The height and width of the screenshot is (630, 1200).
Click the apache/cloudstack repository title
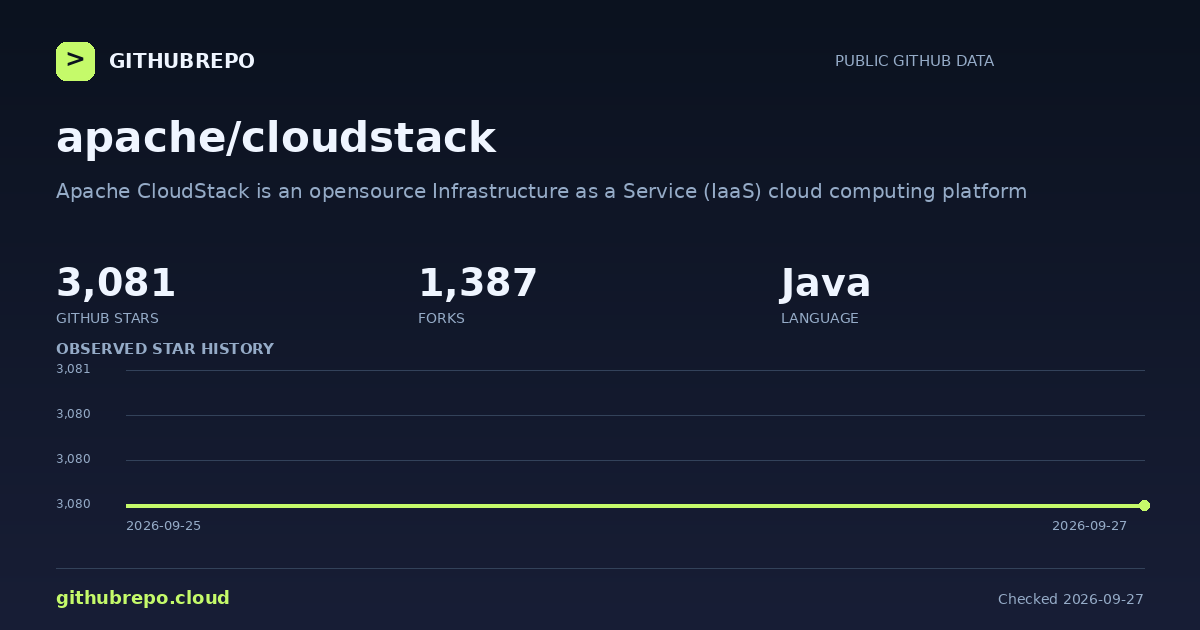276,138
